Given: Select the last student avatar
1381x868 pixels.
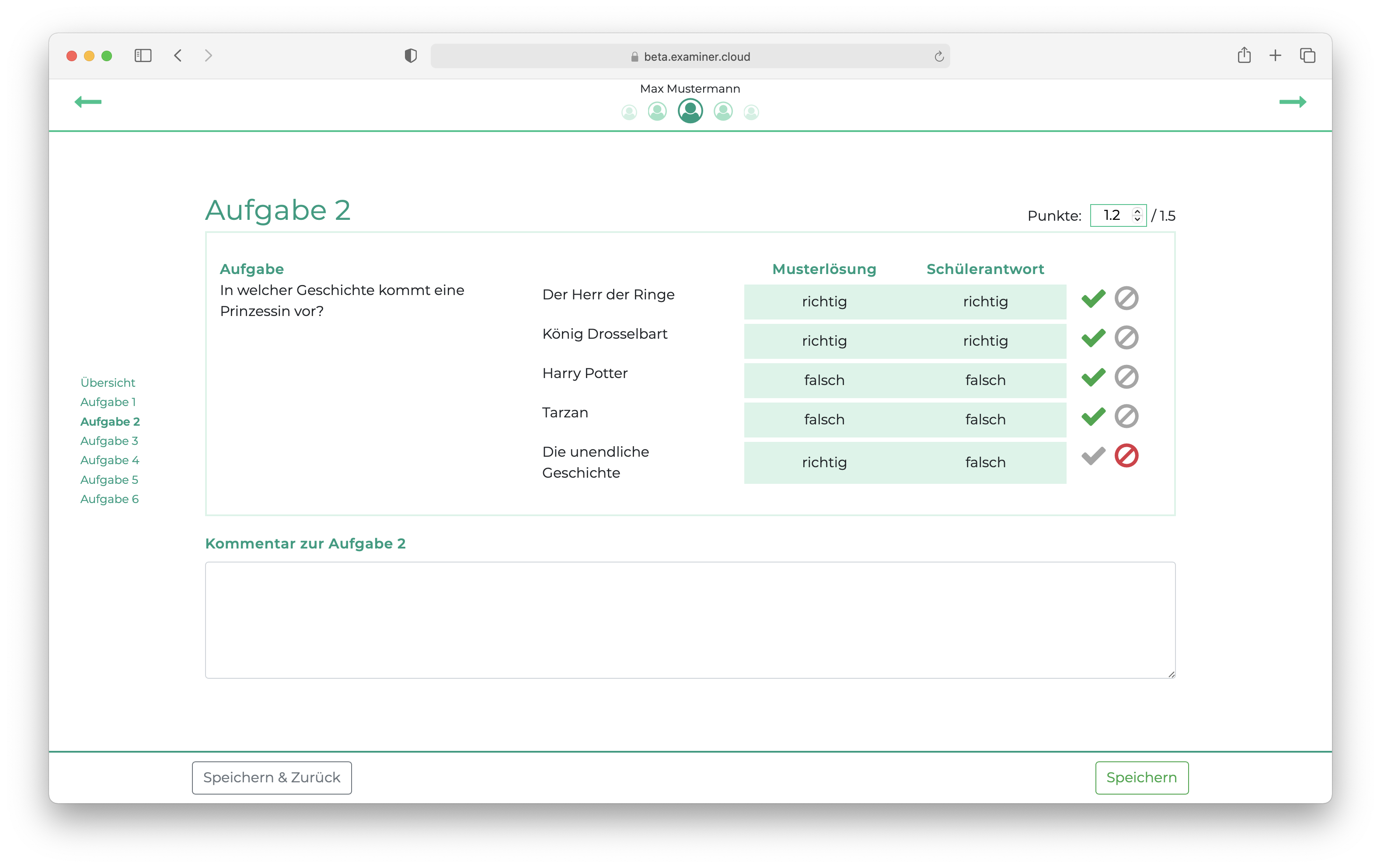Looking at the screenshot, I should (751, 111).
